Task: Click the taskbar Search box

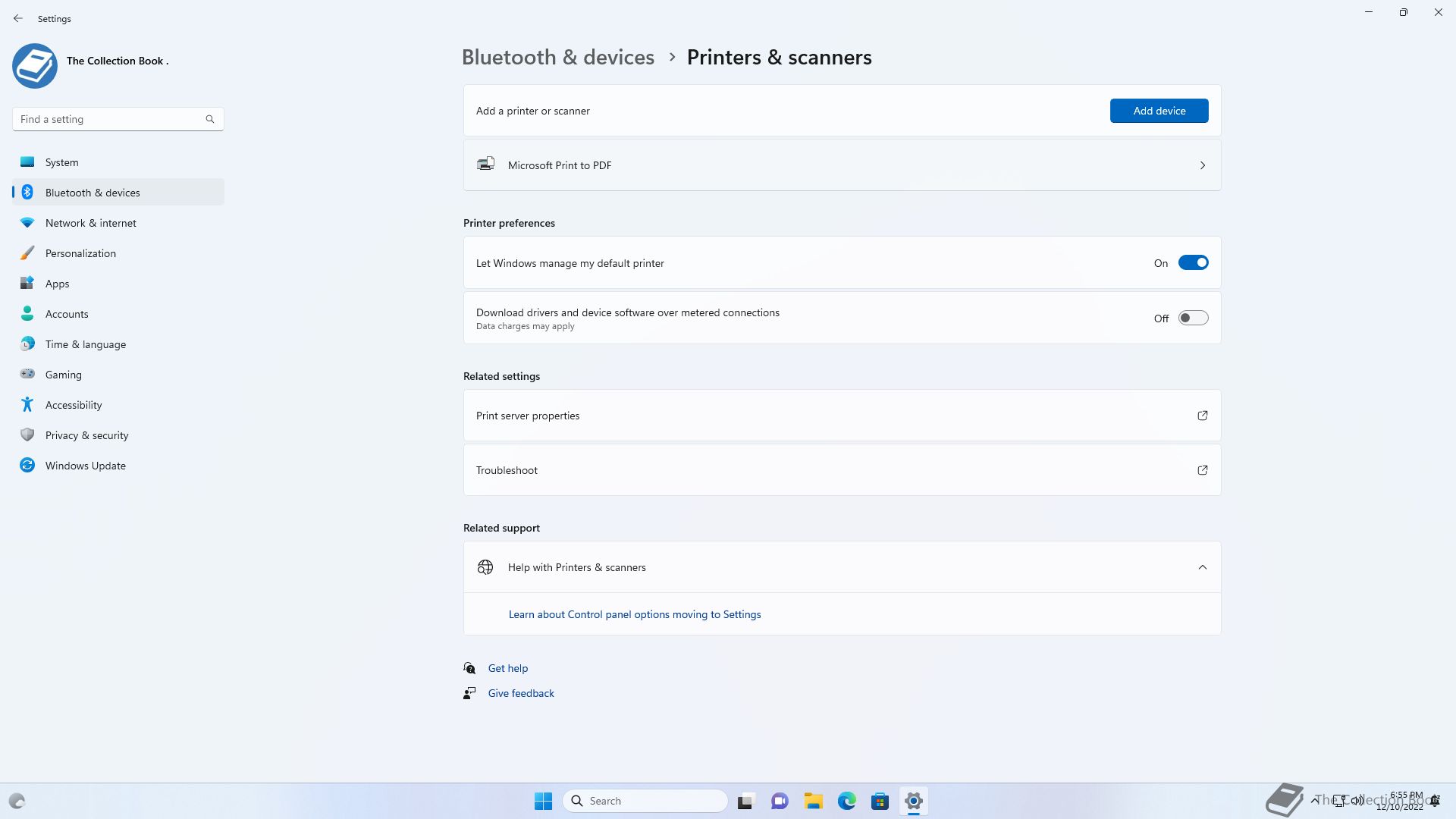Action: click(x=645, y=801)
